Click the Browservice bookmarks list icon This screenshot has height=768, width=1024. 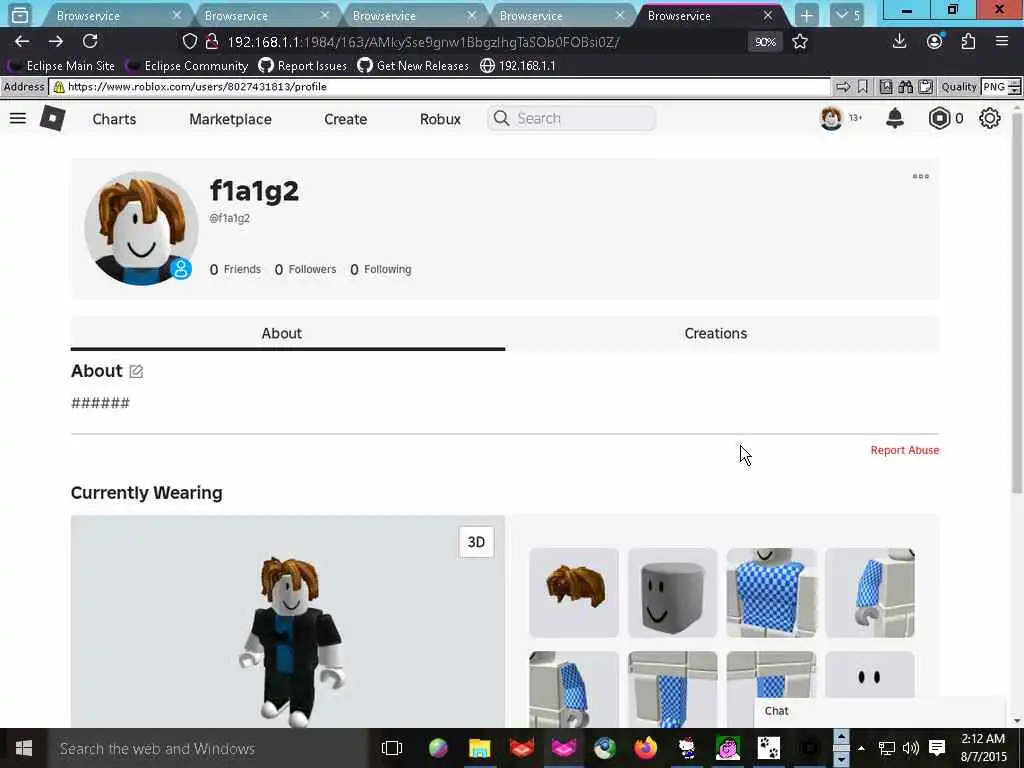tap(886, 87)
